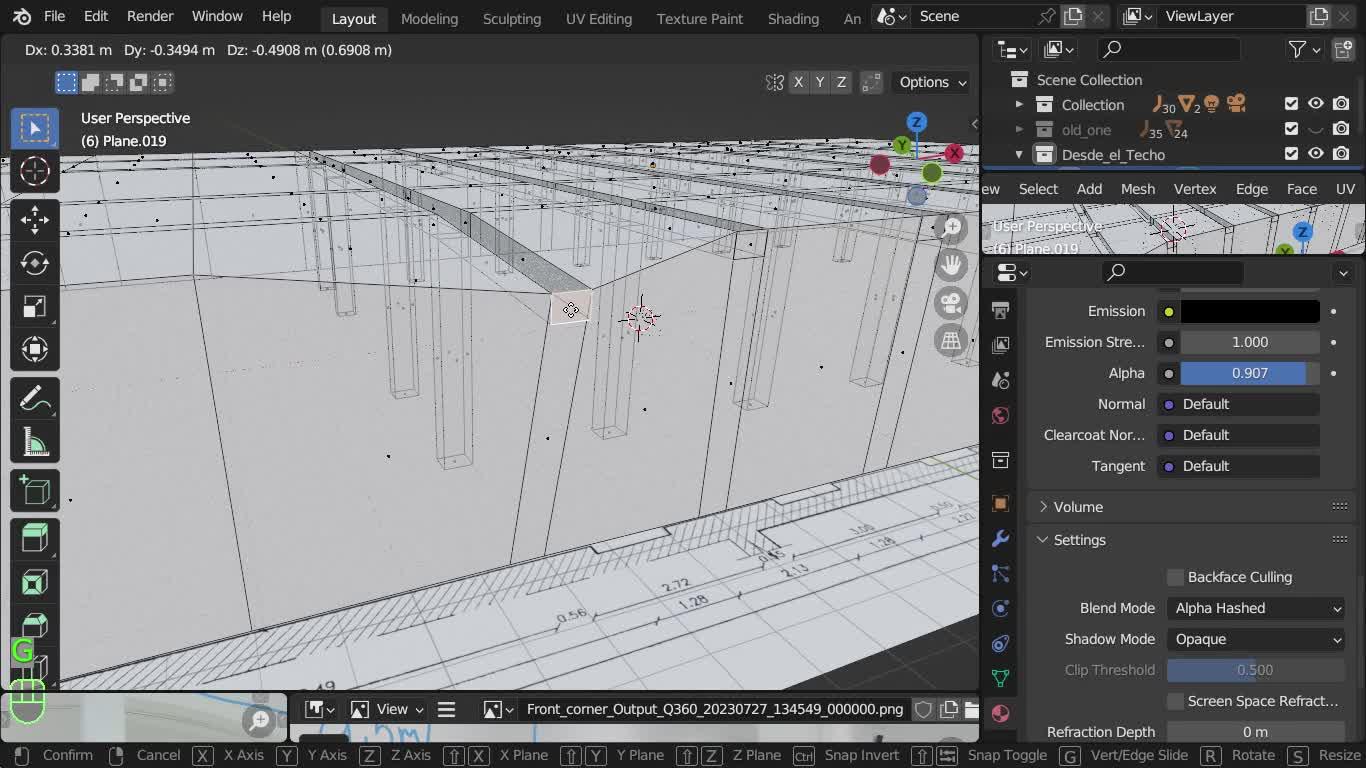Open the Options popover
This screenshot has height=768, width=1366.
932,82
